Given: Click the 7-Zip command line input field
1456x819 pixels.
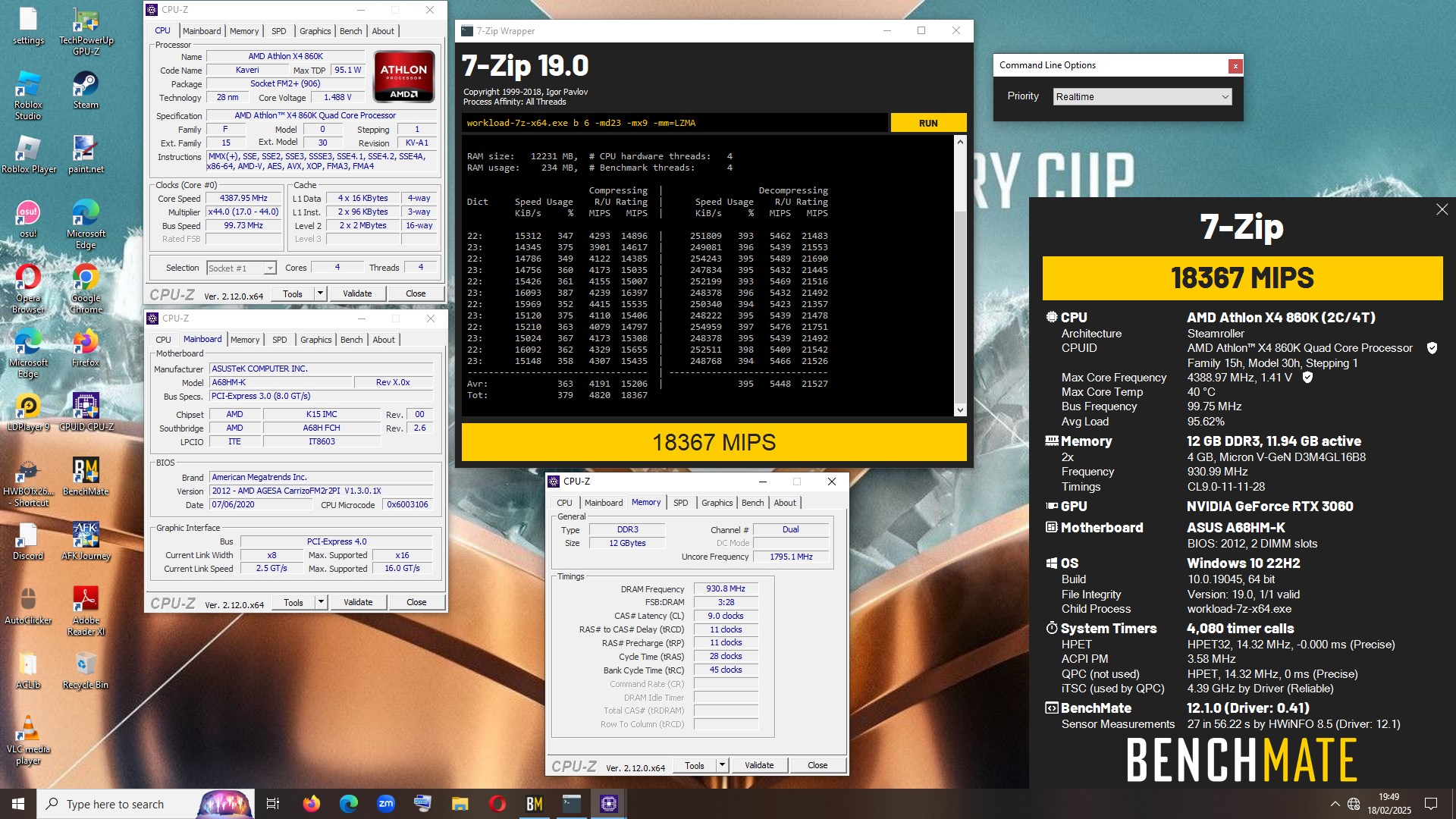Looking at the screenshot, I should click(x=675, y=123).
